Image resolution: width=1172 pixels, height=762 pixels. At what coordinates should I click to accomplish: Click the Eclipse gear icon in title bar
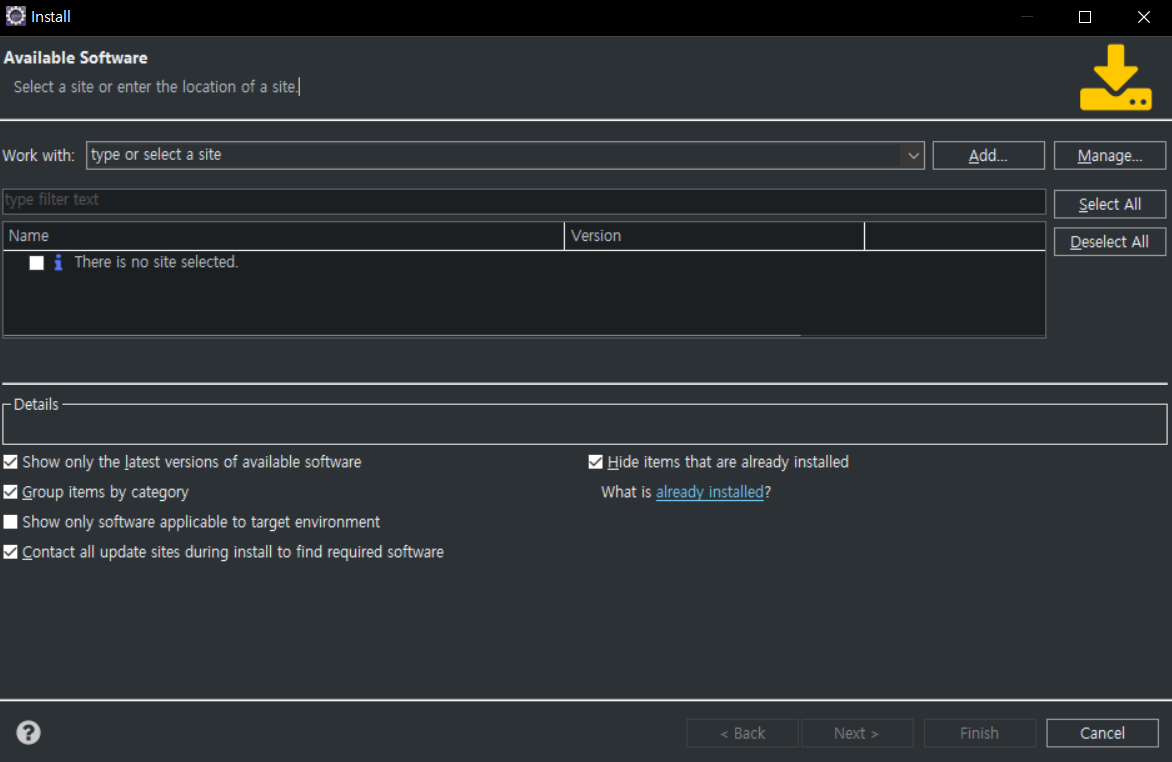(x=16, y=16)
